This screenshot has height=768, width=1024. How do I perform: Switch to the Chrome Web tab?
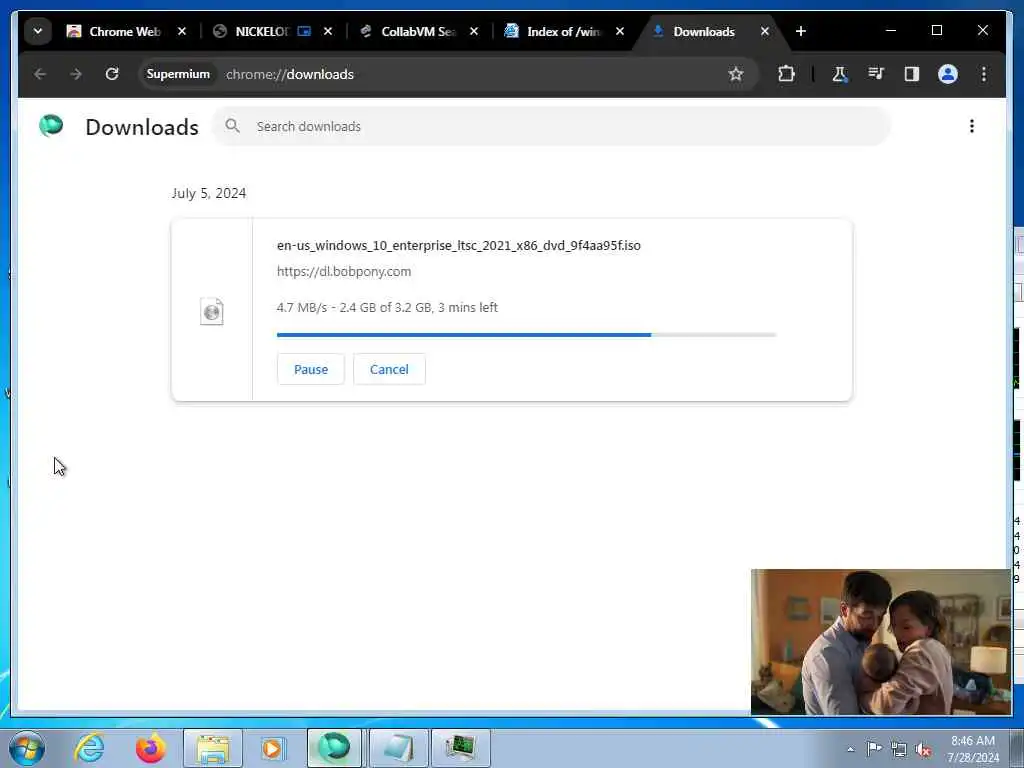tap(116, 31)
